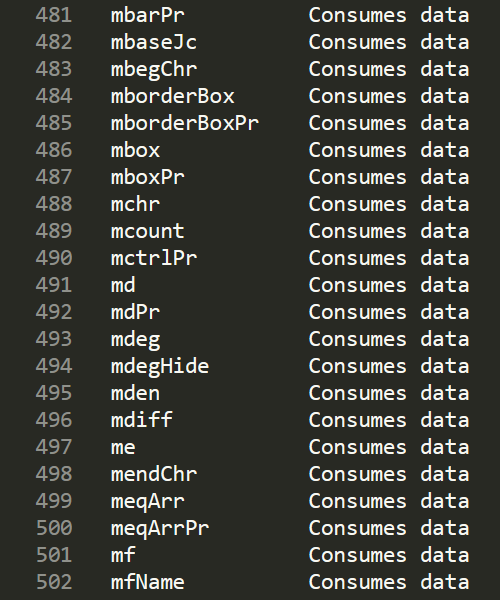Viewport: 500px width, 600px height.
Task: Click the mbegChr entry
Action: [x=154, y=69]
